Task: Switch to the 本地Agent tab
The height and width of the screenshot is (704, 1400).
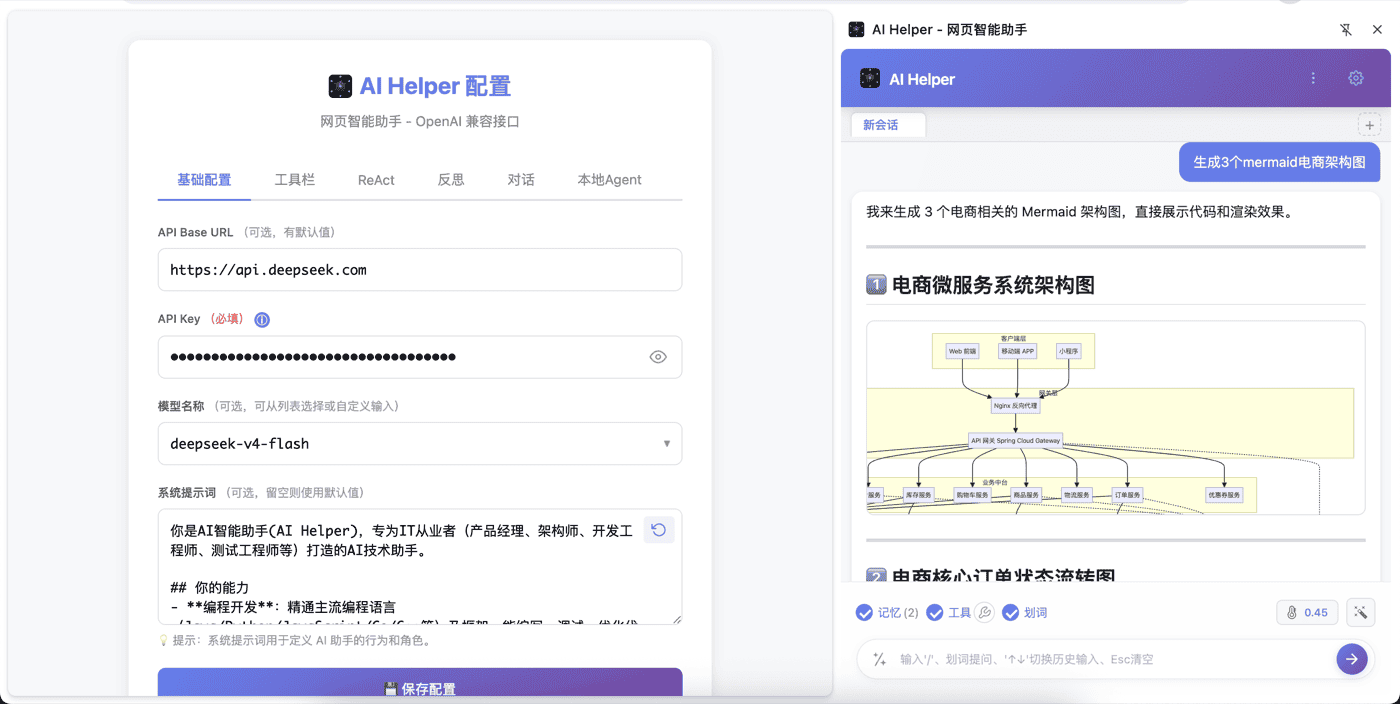Action: pyautogui.click(x=609, y=180)
